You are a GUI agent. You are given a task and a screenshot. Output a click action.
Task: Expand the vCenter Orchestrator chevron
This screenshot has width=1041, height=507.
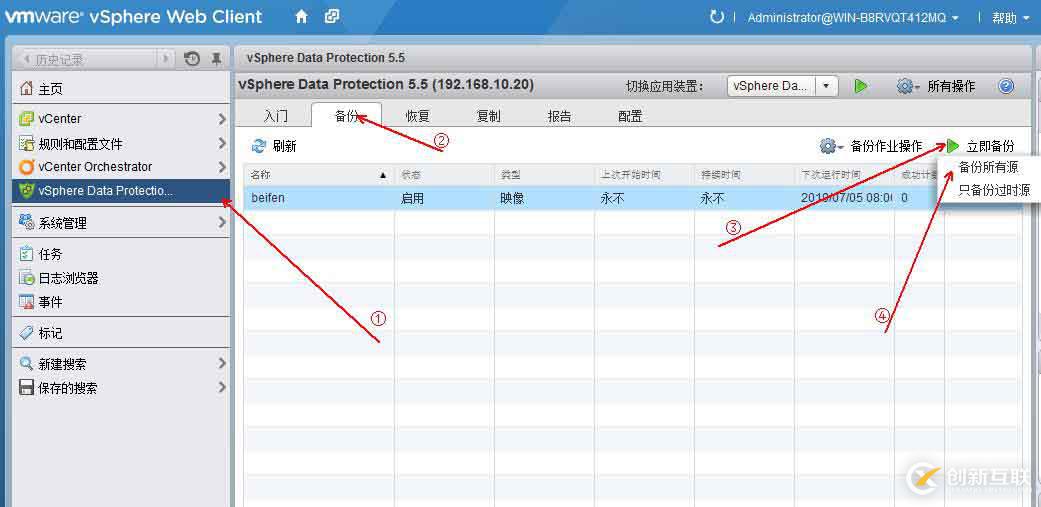tap(222, 167)
